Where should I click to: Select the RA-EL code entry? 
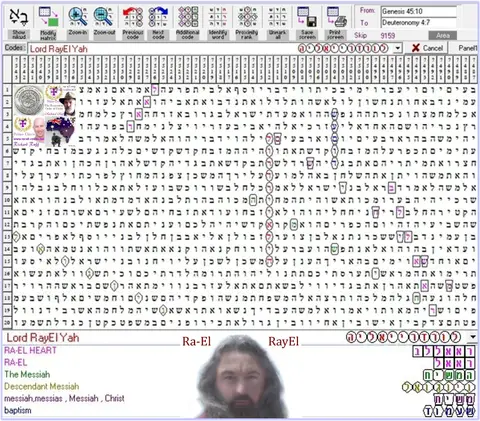click(16, 362)
